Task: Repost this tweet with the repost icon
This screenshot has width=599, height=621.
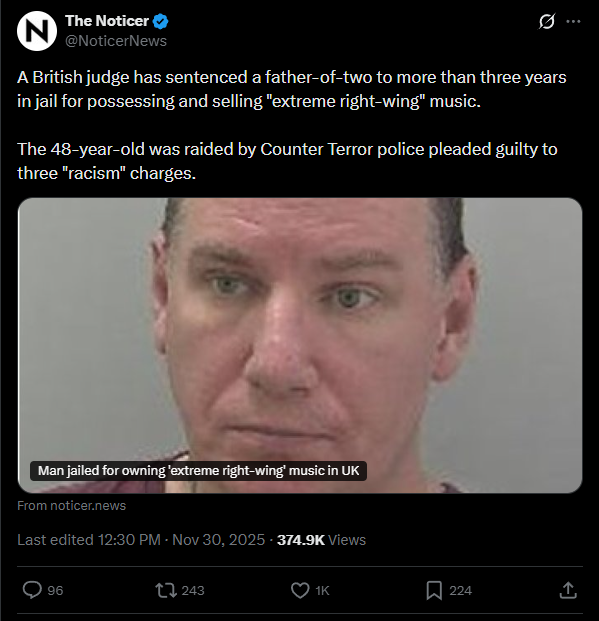Action: (x=166, y=590)
